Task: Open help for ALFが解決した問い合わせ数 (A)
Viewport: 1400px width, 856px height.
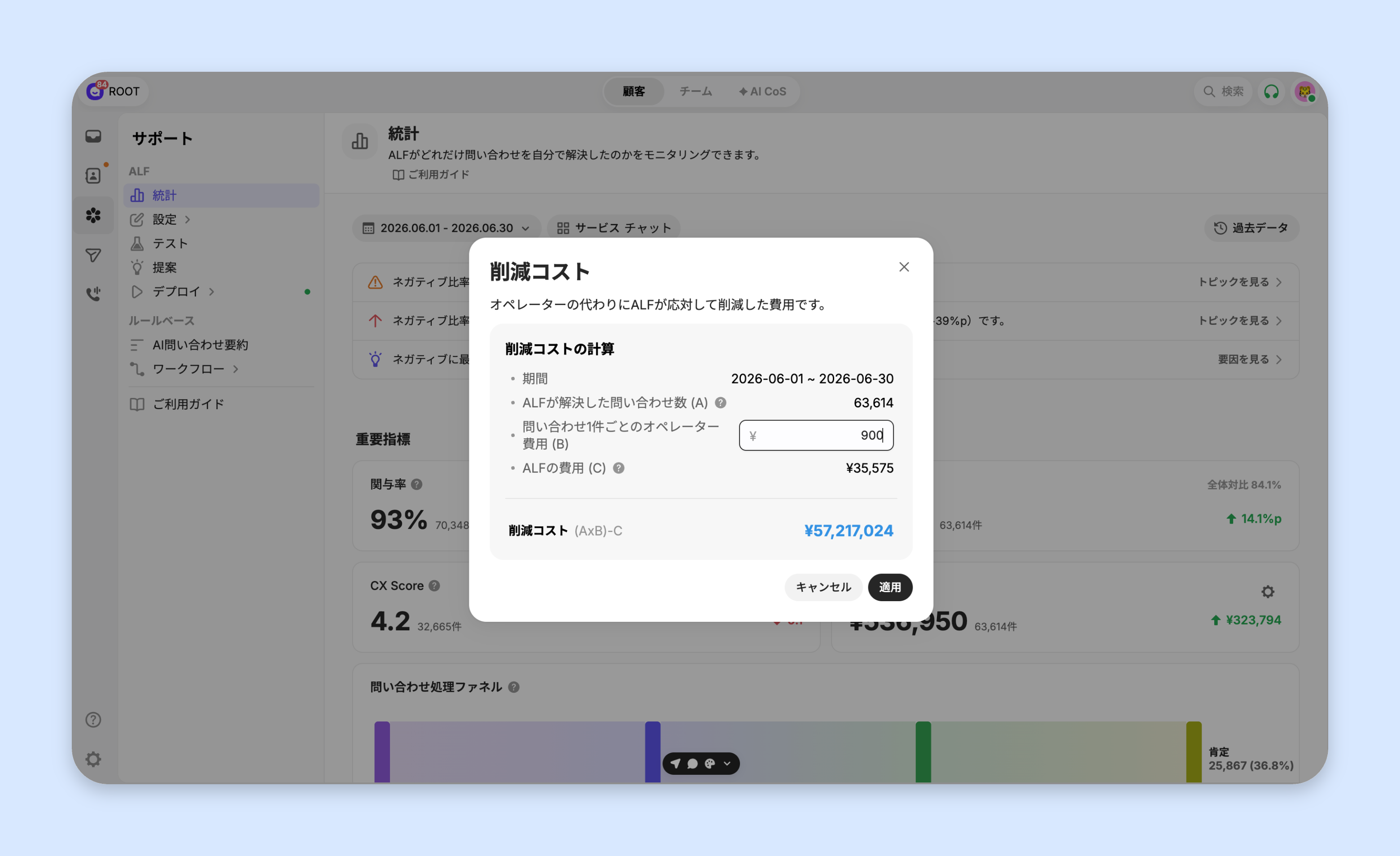Action: 721,403
